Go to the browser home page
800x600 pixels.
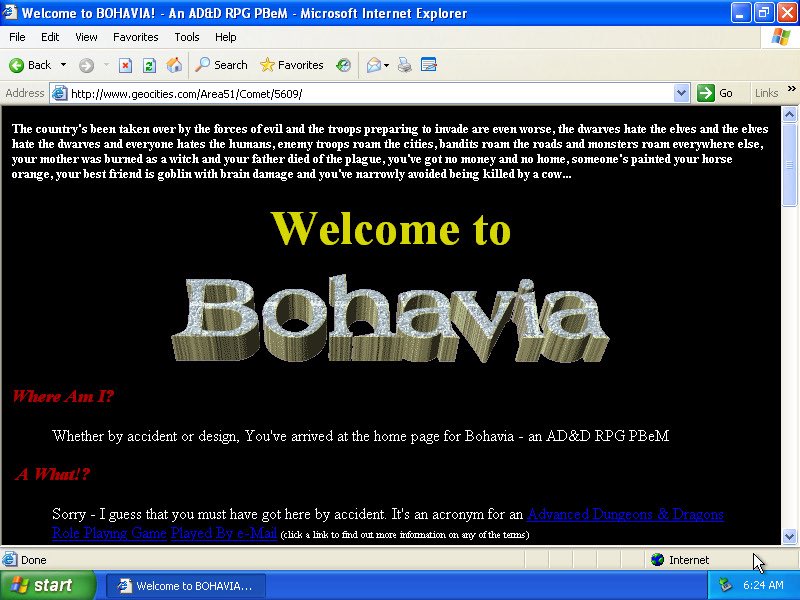pyautogui.click(x=172, y=65)
